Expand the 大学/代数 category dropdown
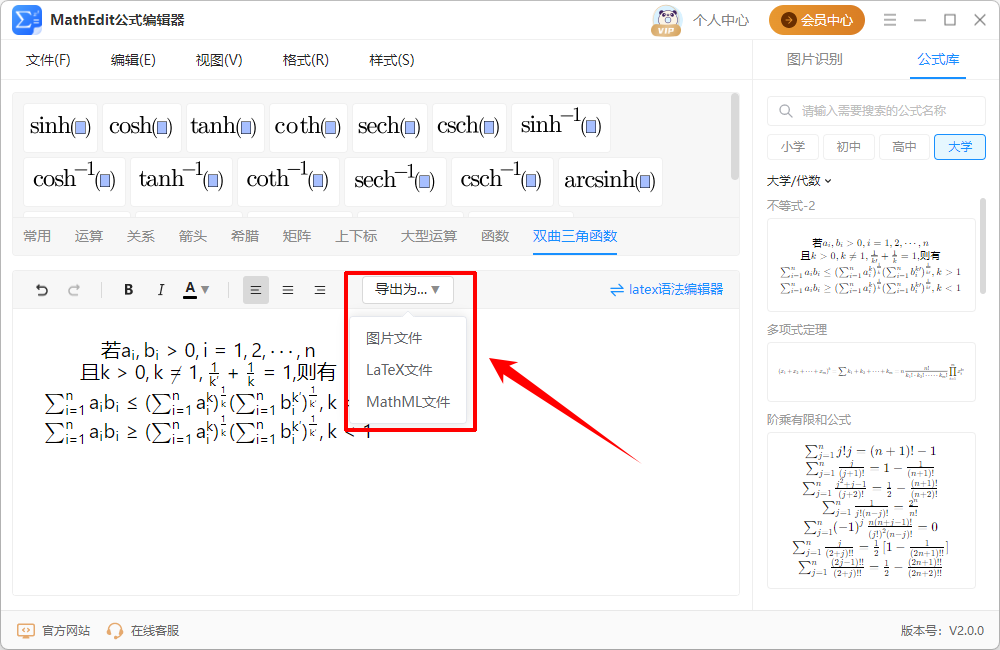Viewport: 1000px width, 650px height. pyautogui.click(x=799, y=181)
